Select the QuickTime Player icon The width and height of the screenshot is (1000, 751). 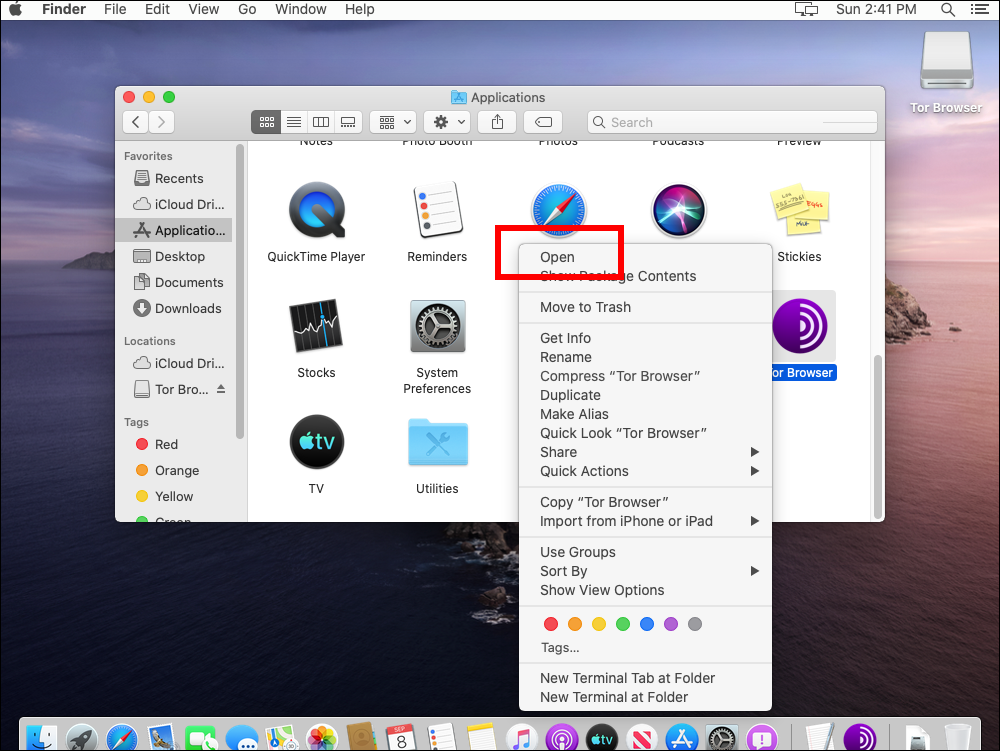click(x=316, y=209)
